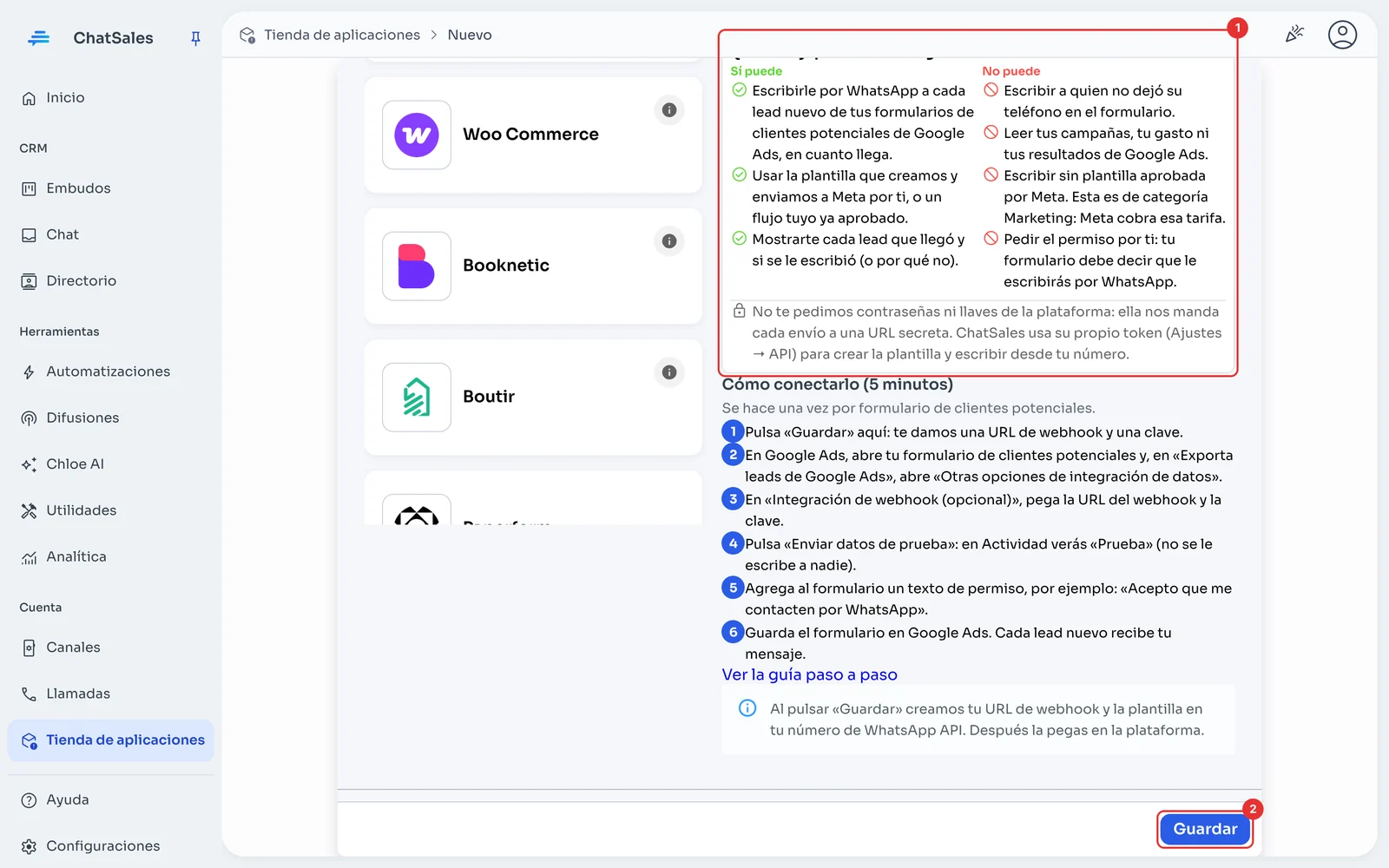Viewport: 1389px width, 868px height.
Task: Show info for Woo Commerce card
Action: 669,110
